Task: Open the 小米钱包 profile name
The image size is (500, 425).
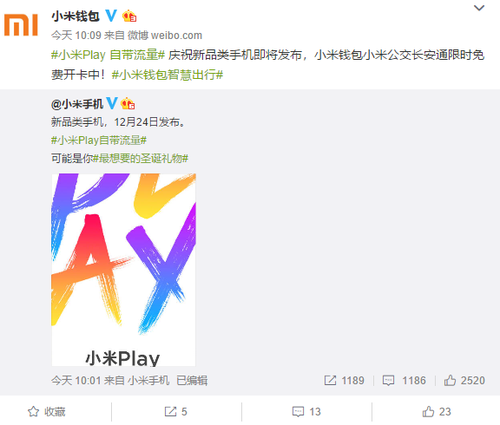Action: click(x=76, y=16)
